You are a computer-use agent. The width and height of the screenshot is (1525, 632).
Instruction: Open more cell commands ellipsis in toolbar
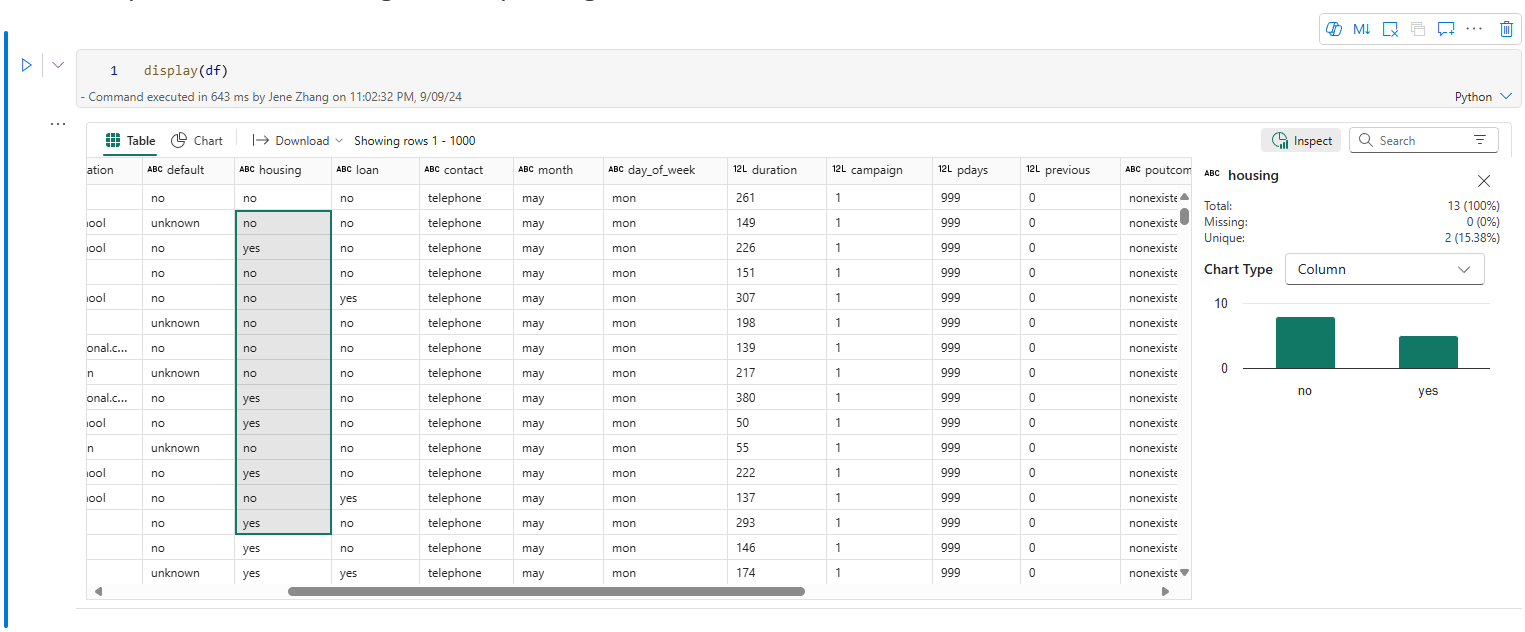1474,29
